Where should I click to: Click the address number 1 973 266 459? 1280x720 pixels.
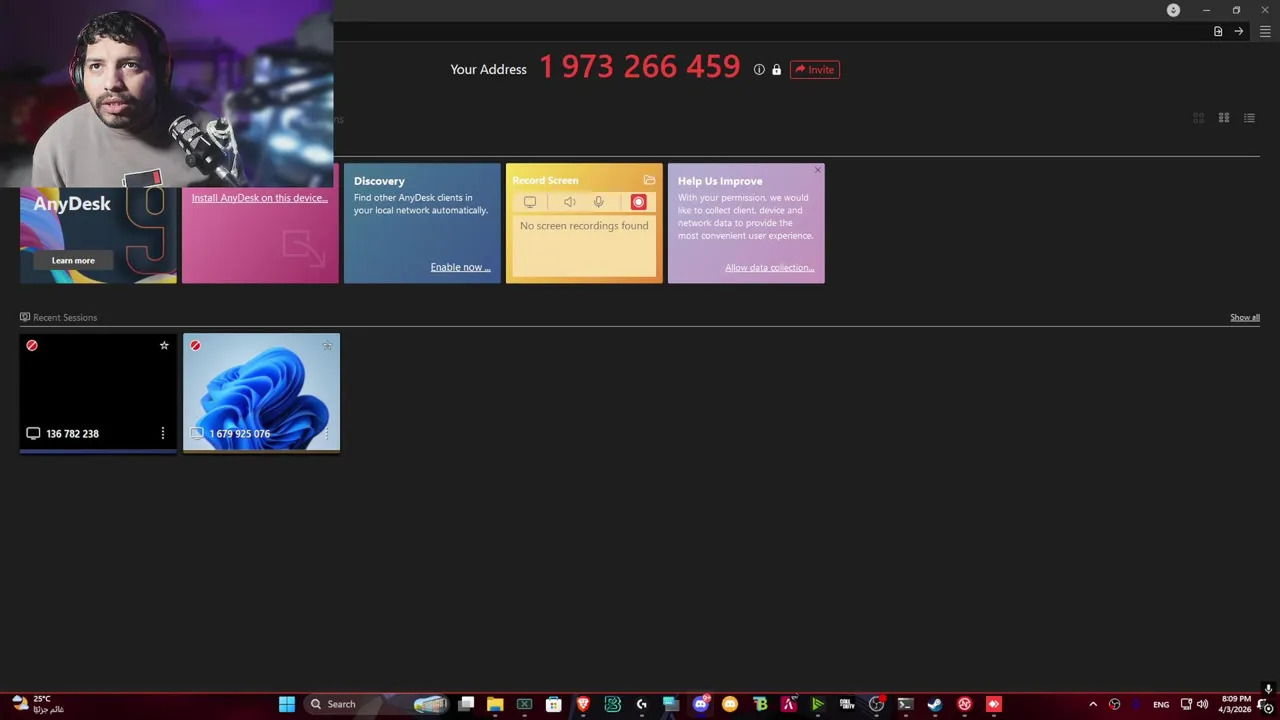pos(640,67)
